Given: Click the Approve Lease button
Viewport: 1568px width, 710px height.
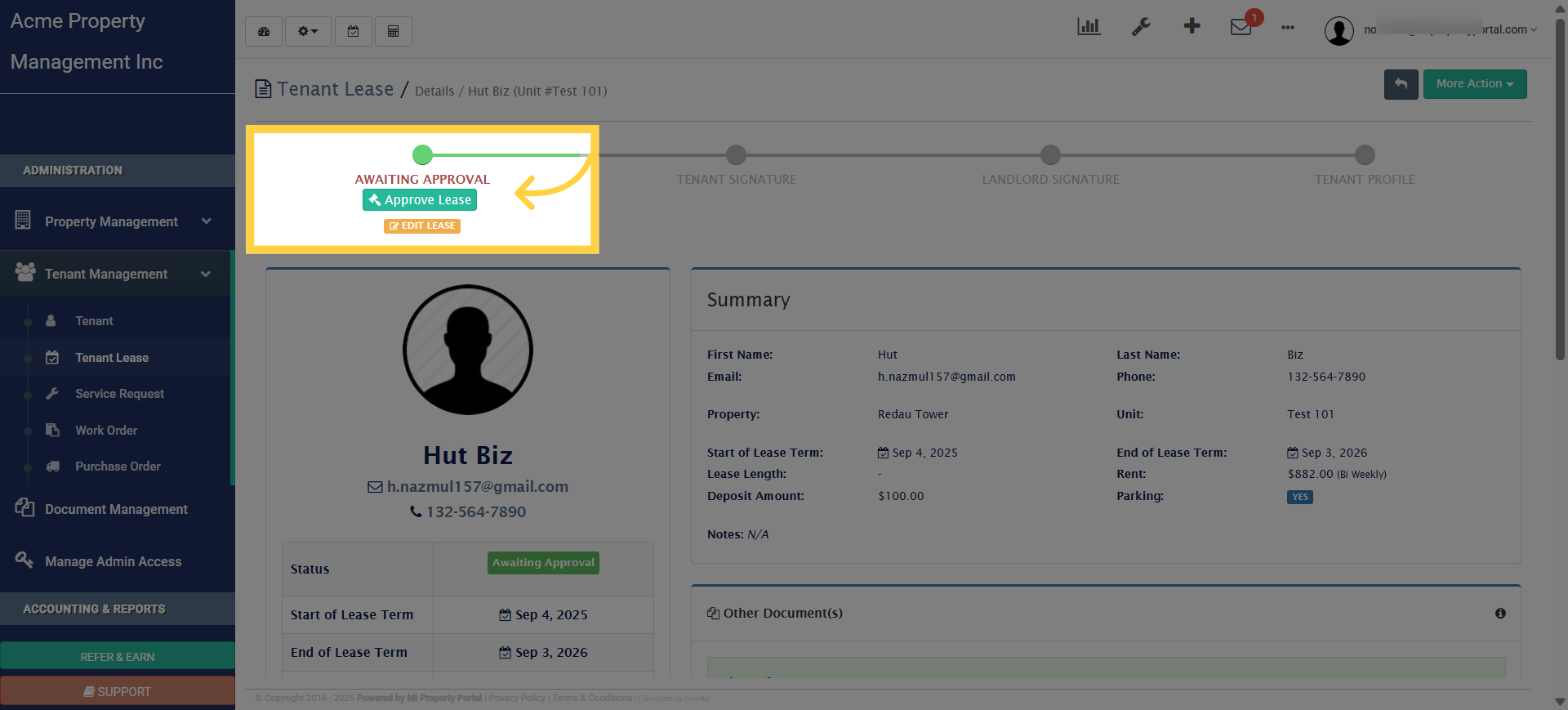Looking at the screenshot, I should pos(420,200).
